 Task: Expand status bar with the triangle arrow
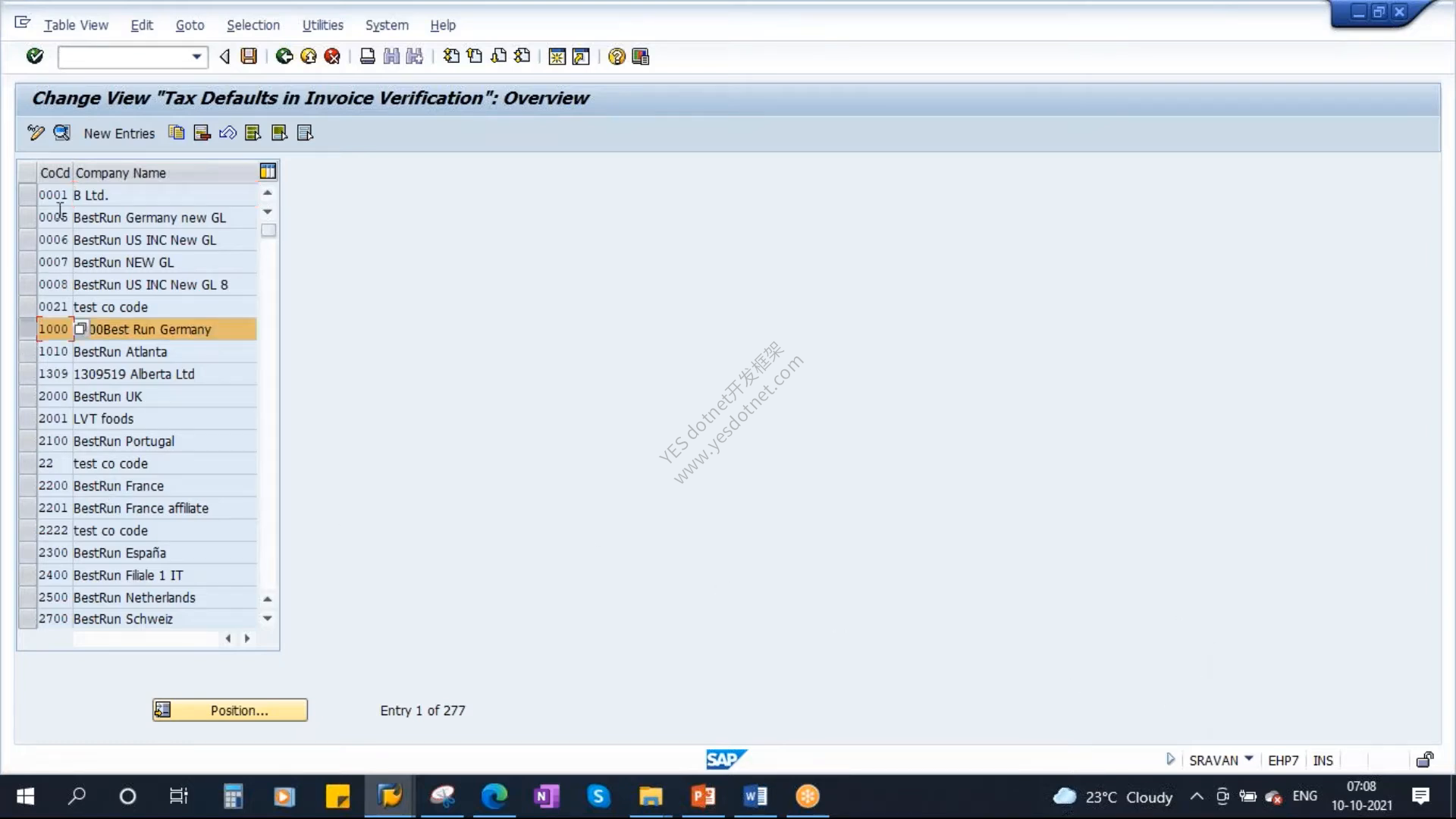click(x=1170, y=759)
